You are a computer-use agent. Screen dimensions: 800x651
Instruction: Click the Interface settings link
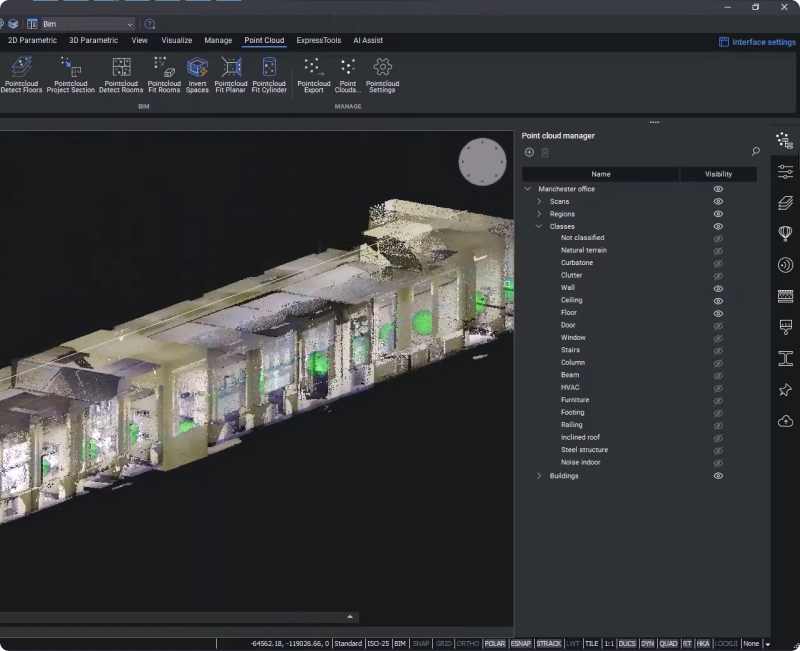click(x=763, y=42)
